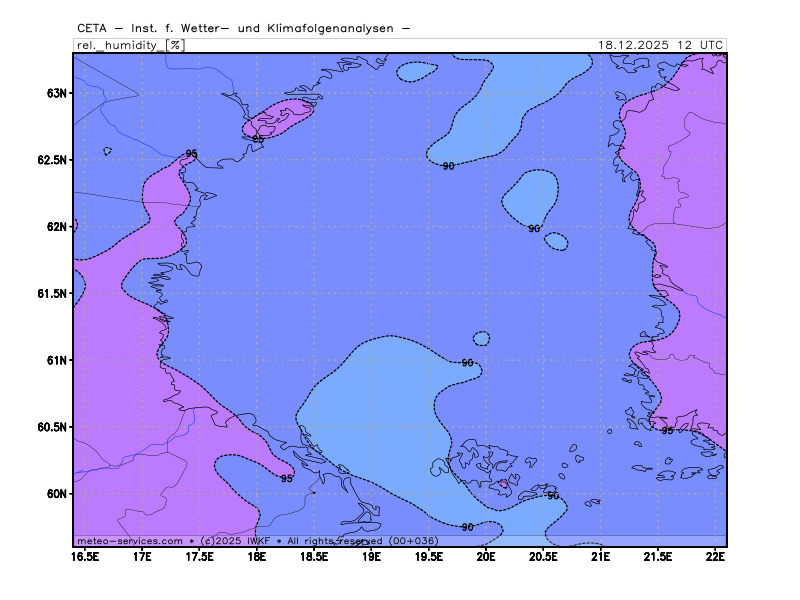Click the meteo-services.com watermark link

(130, 541)
